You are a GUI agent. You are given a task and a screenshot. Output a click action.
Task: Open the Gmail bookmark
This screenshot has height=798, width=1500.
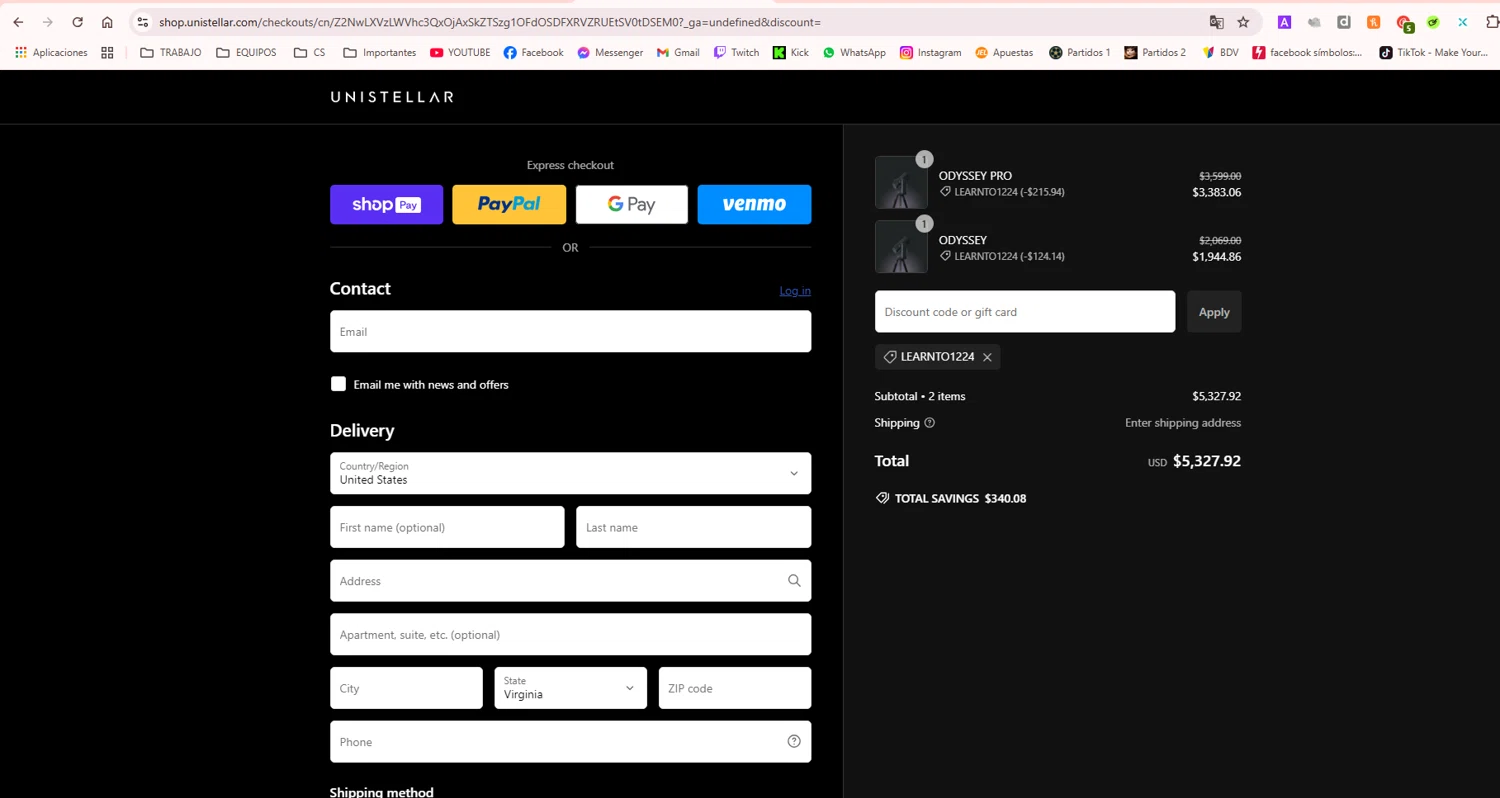pyautogui.click(x=678, y=52)
